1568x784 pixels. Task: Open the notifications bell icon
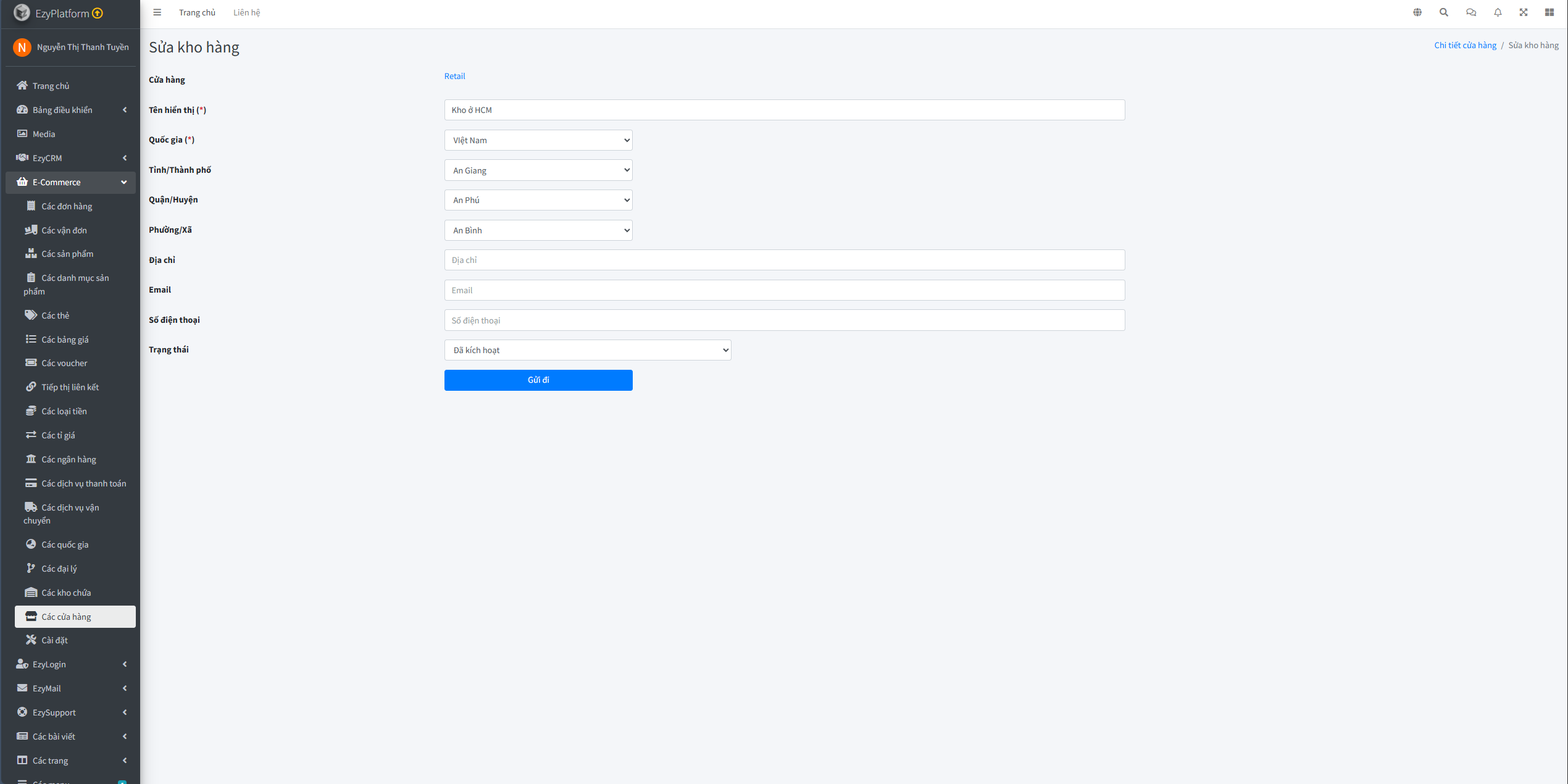pyautogui.click(x=1498, y=12)
